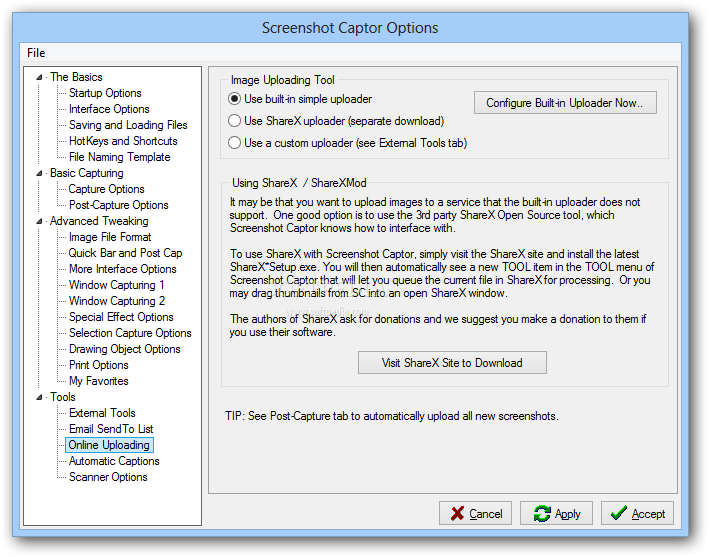Open My Favorites page
Viewport: 709px width, 557px height.
click(x=99, y=381)
